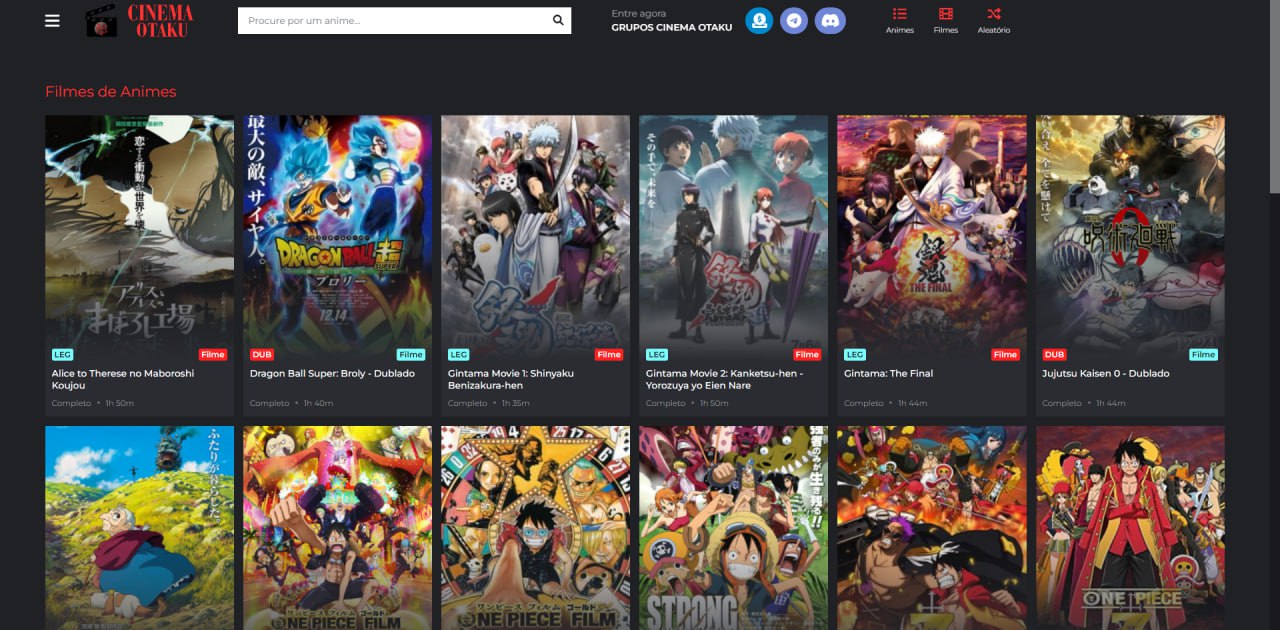Image resolution: width=1280 pixels, height=630 pixels.
Task: Open the One Piece Film Z red coat poster
Action: click(x=1130, y=528)
